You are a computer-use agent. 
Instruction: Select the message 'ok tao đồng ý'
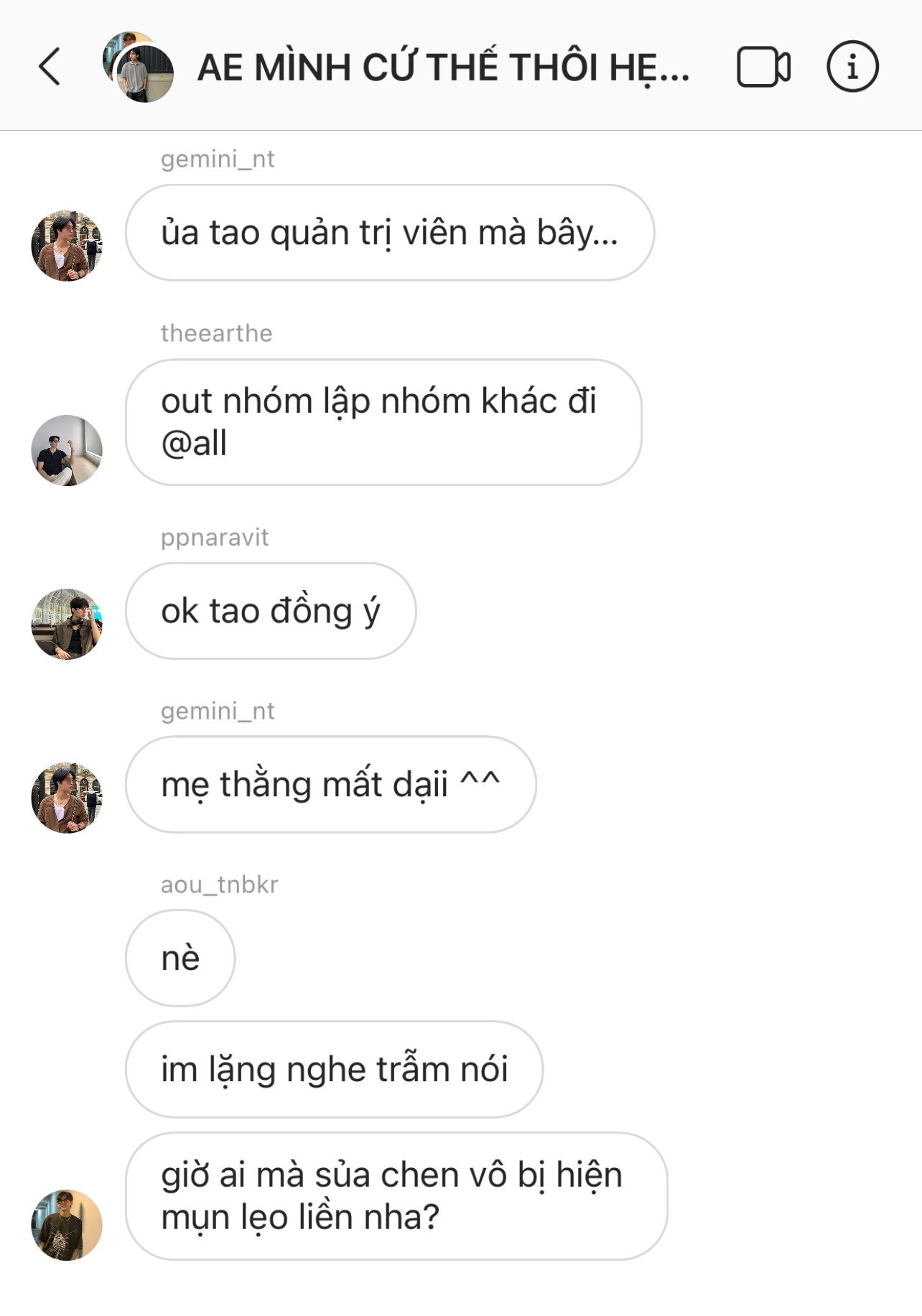[x=271, y=611]
